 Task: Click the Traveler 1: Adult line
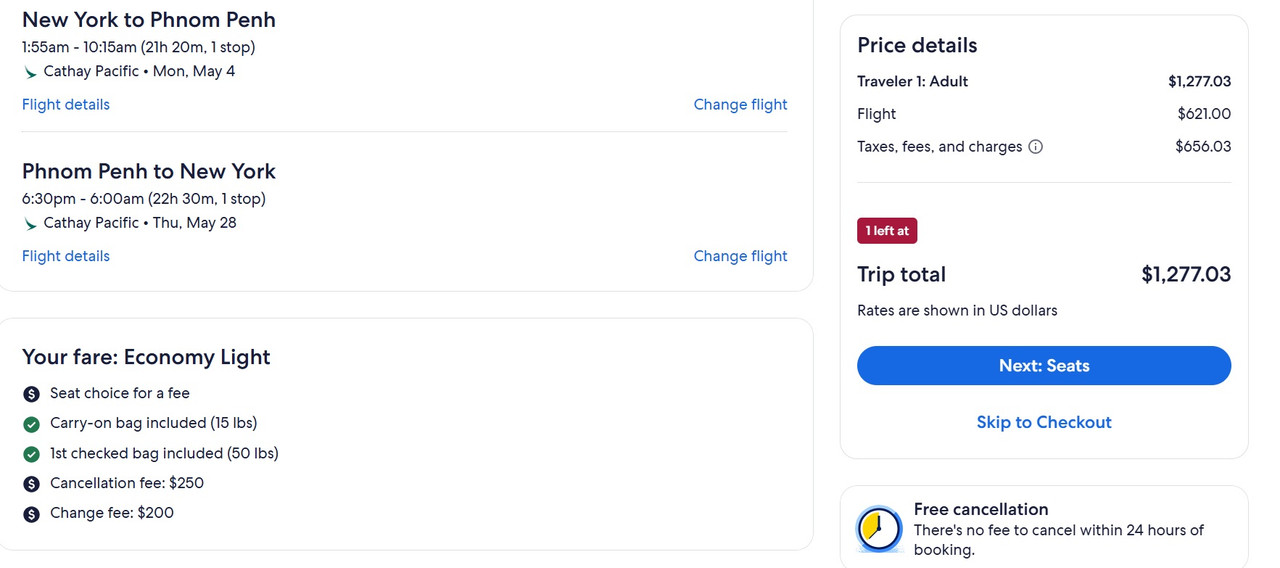(913, 82)
